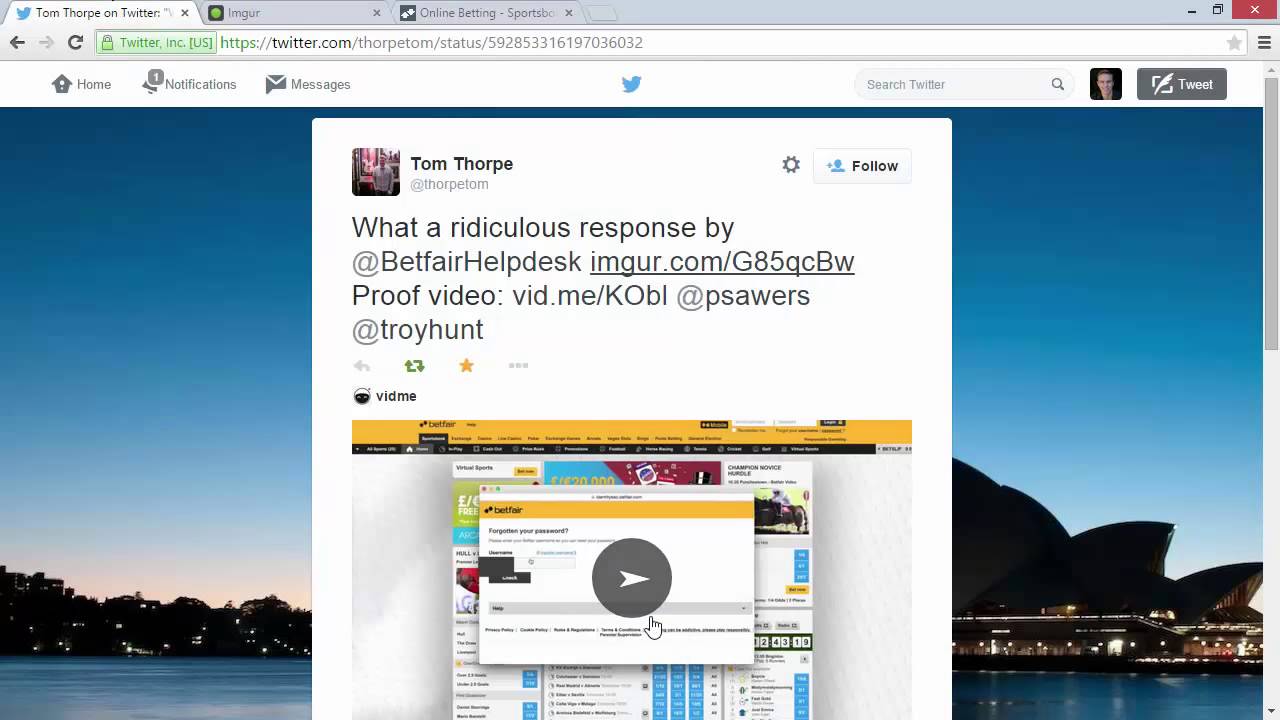Image resolution: width=1280 pixels, height=720 pixels.
Task: Click the @psawers mention
Action: [743, 296]
